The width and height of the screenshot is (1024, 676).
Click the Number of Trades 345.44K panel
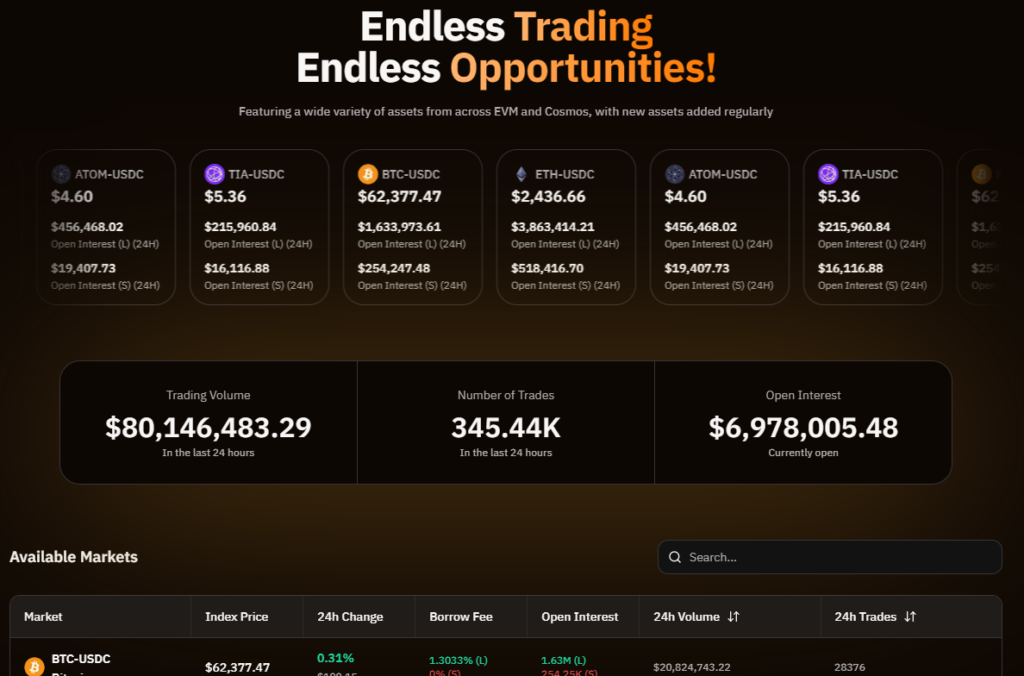tap(505, 422)
